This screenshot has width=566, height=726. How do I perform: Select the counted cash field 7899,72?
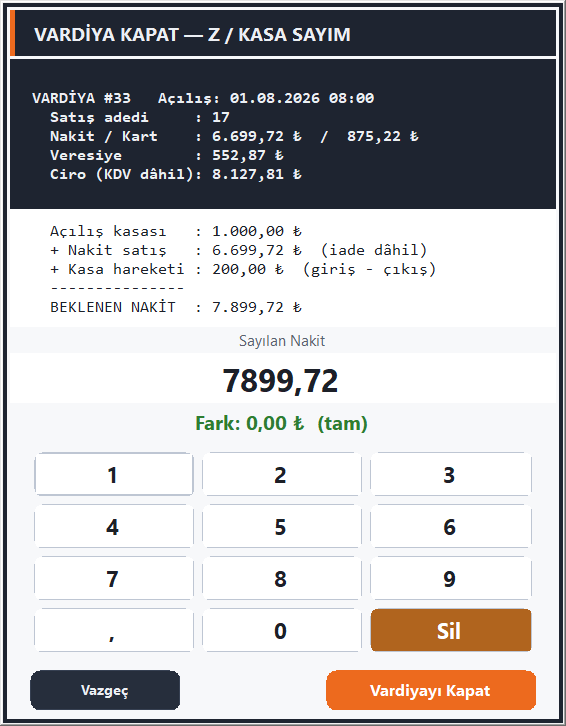tap(283, 378)
